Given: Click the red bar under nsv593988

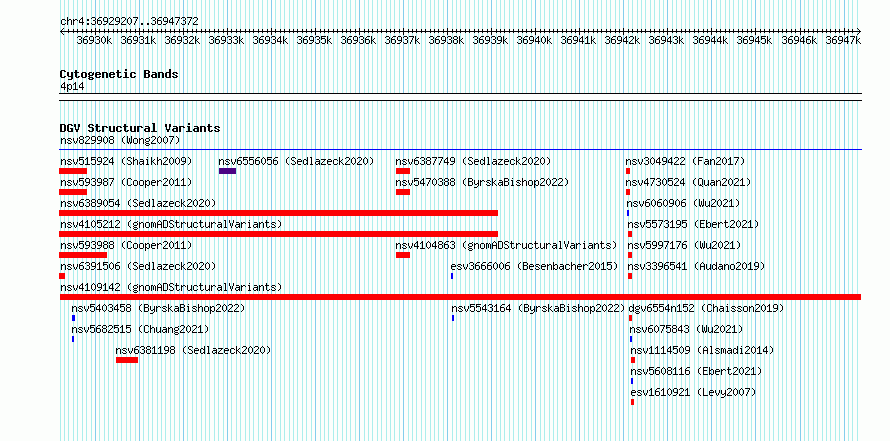Looking at the screenshot, I should click(x=83, y=255).
